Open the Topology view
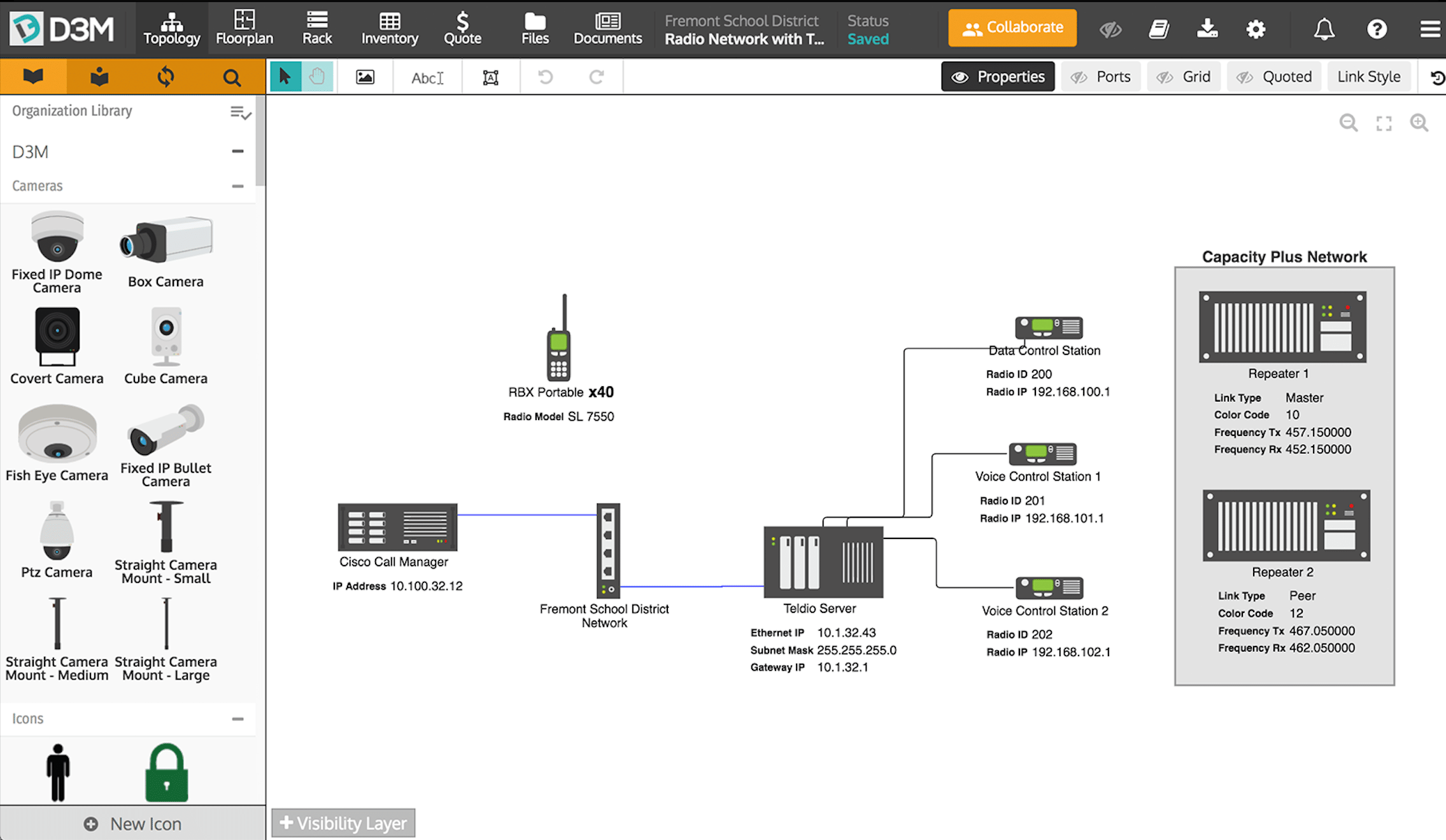Viewport: 1446px width, 840px height. tap(171, 29)
